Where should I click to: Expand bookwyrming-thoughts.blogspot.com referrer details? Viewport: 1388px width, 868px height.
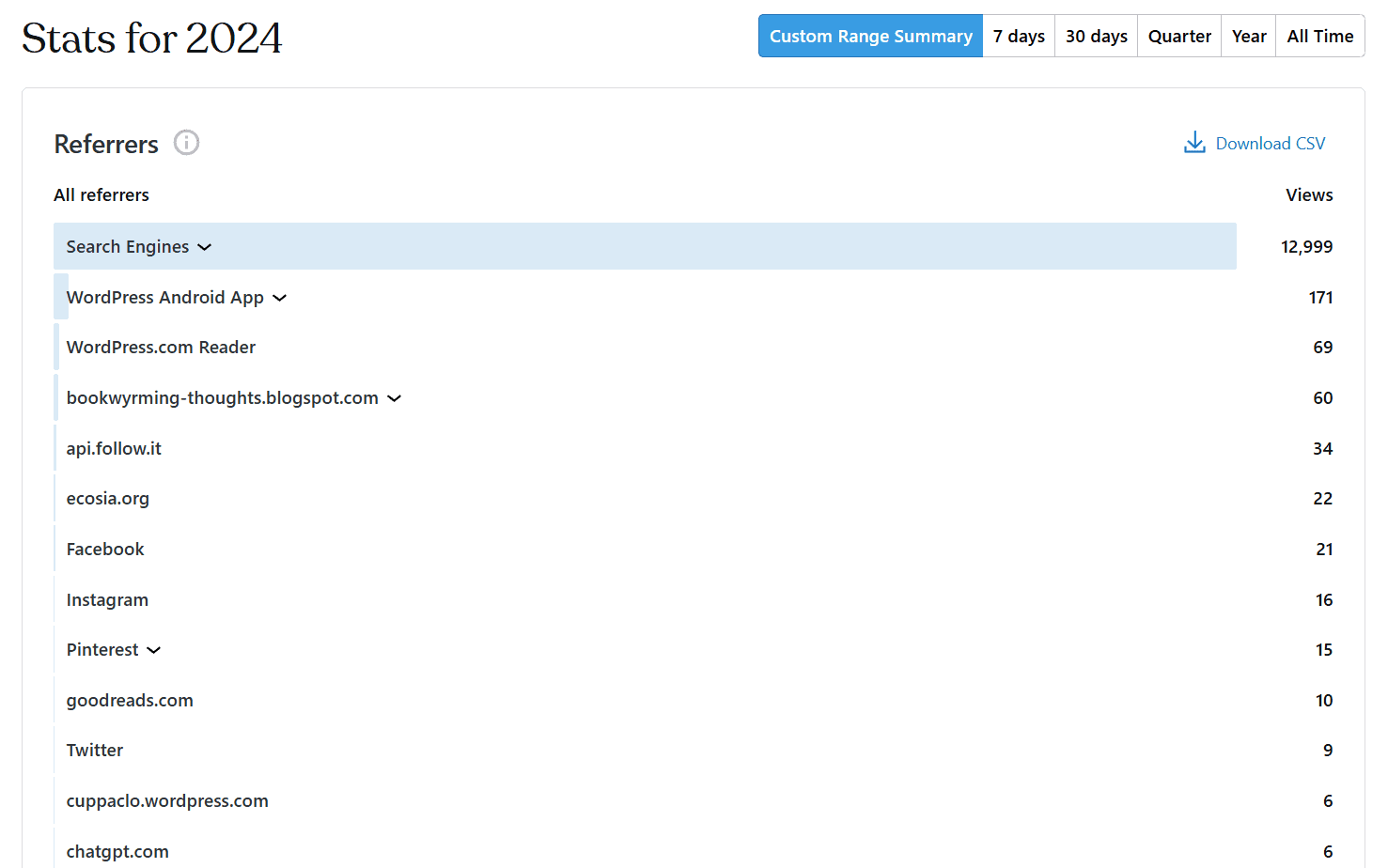point(395,398)
